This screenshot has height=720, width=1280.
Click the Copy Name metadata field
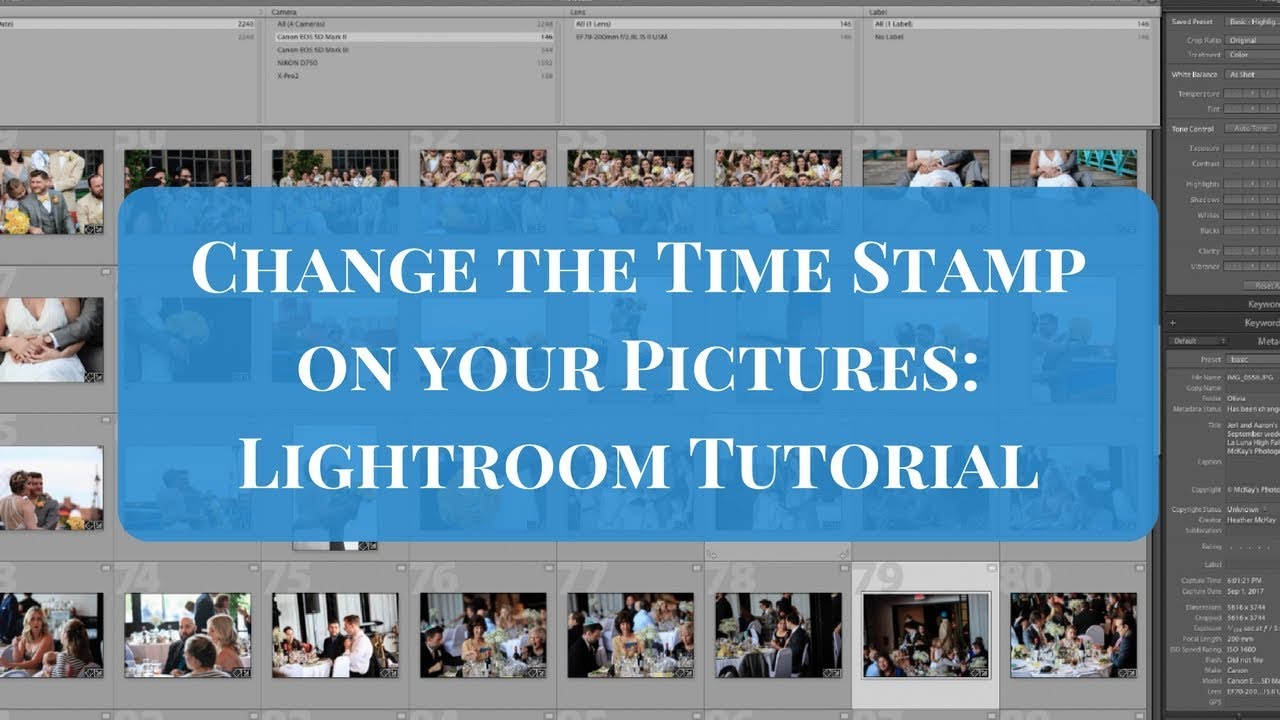pyautogui.click(x=1253, y=388)
